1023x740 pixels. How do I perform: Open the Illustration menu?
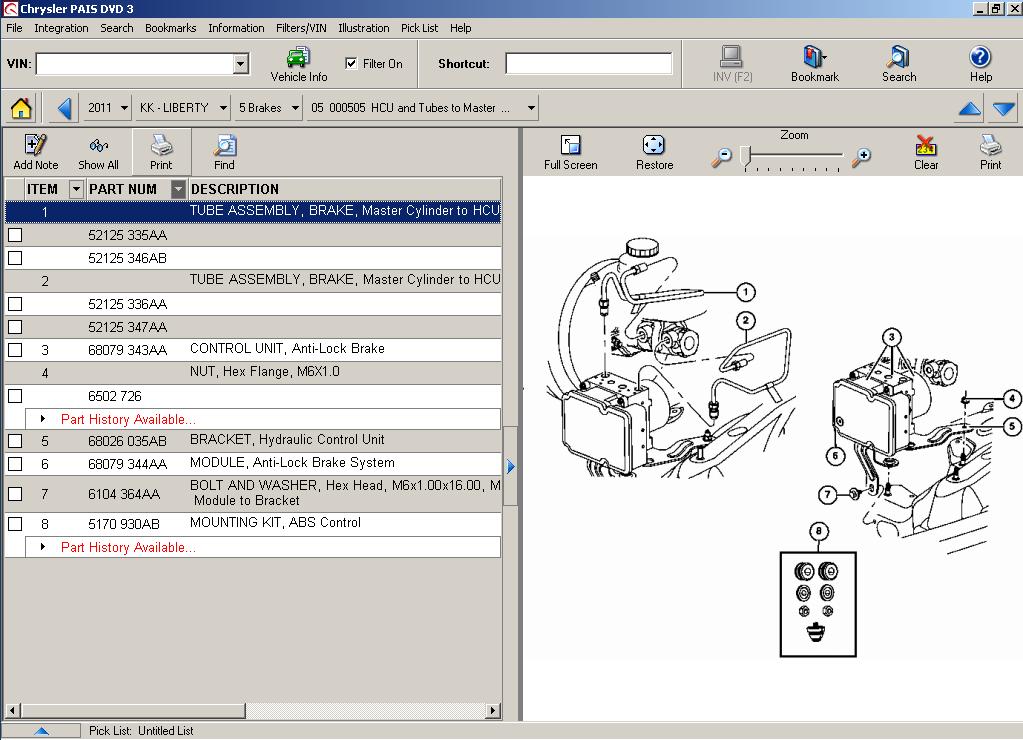363,28
